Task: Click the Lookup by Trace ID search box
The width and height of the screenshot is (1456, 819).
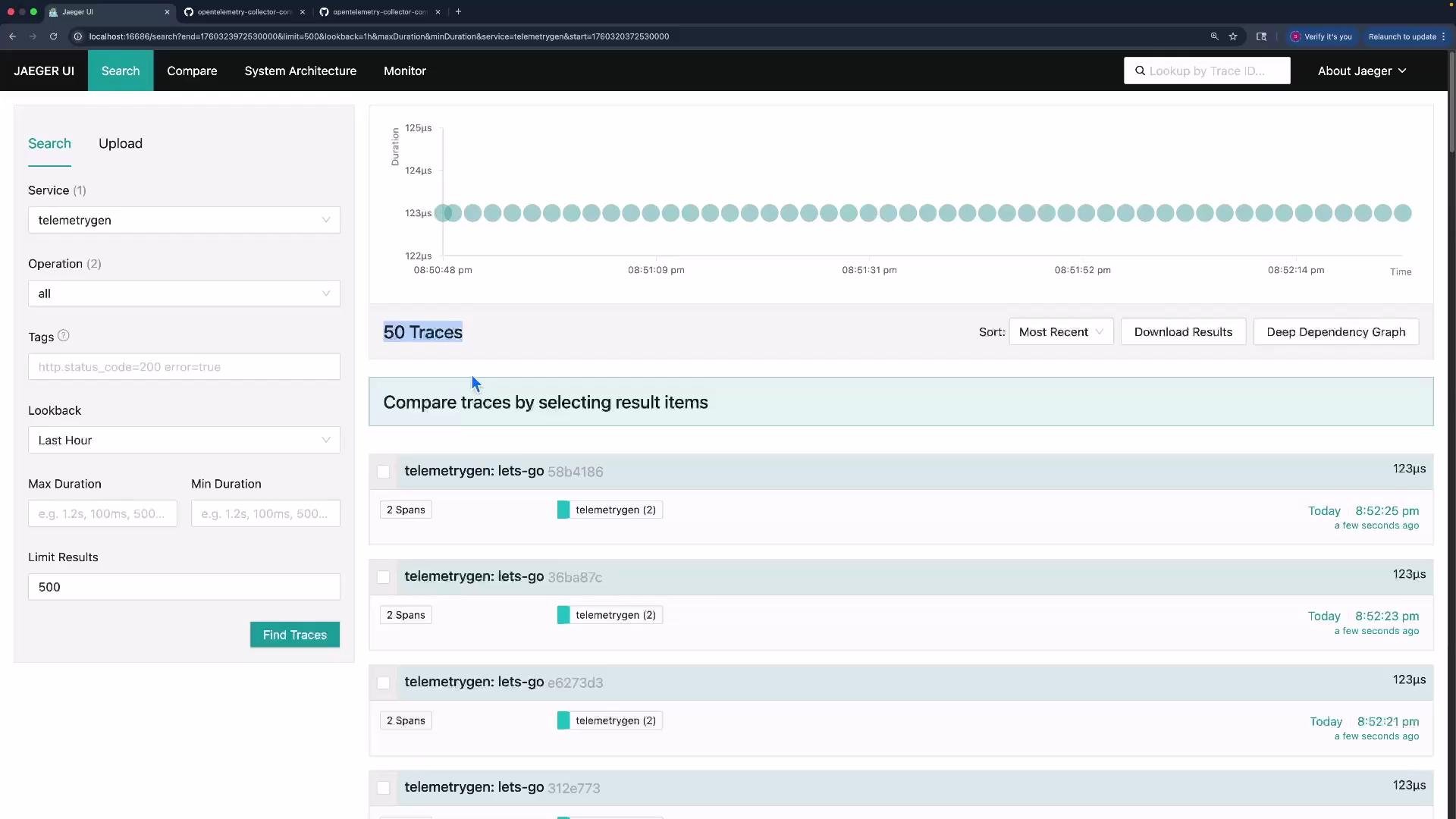Action: (1207, 71)
